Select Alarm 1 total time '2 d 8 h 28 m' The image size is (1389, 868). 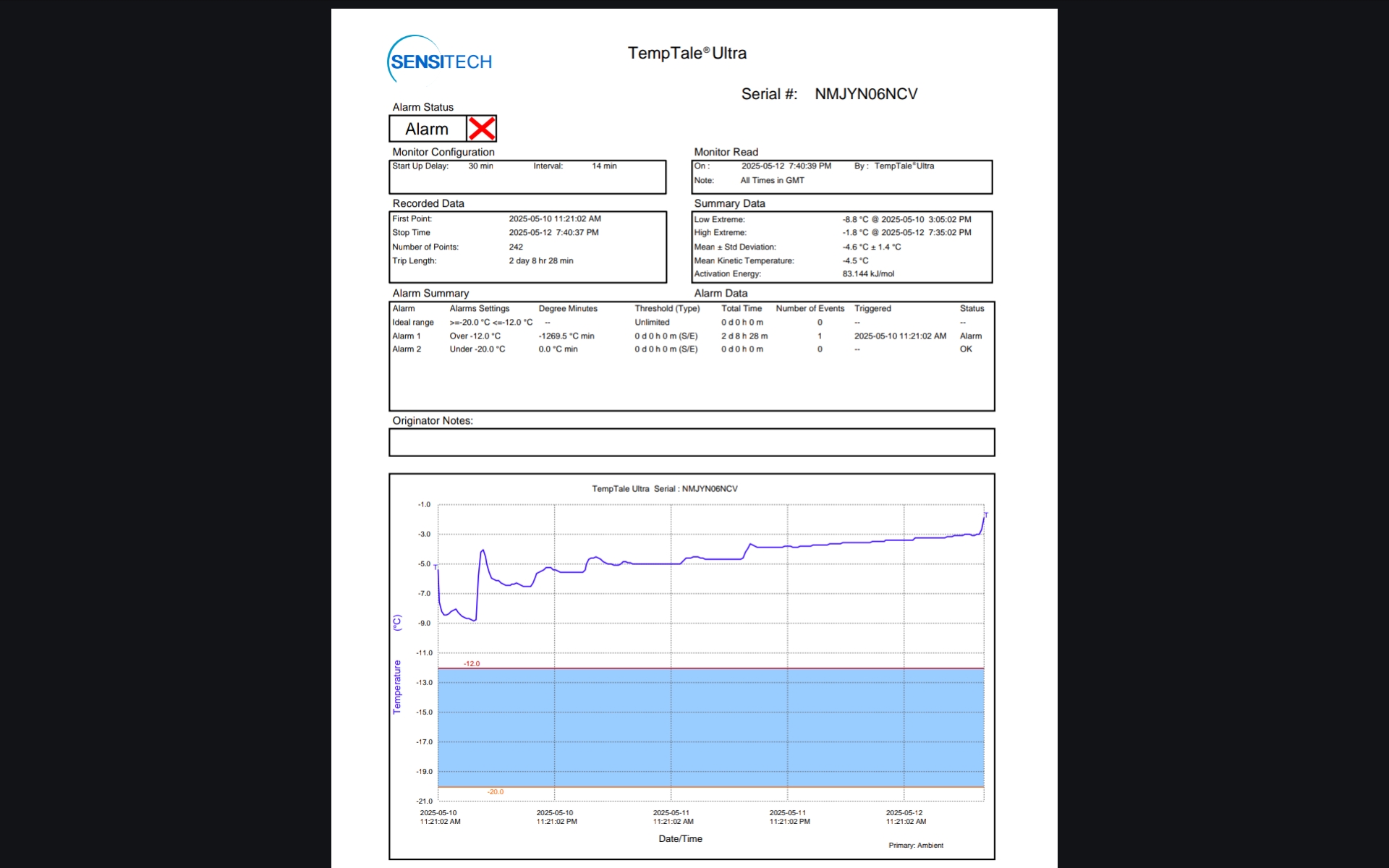coord(744,336)
